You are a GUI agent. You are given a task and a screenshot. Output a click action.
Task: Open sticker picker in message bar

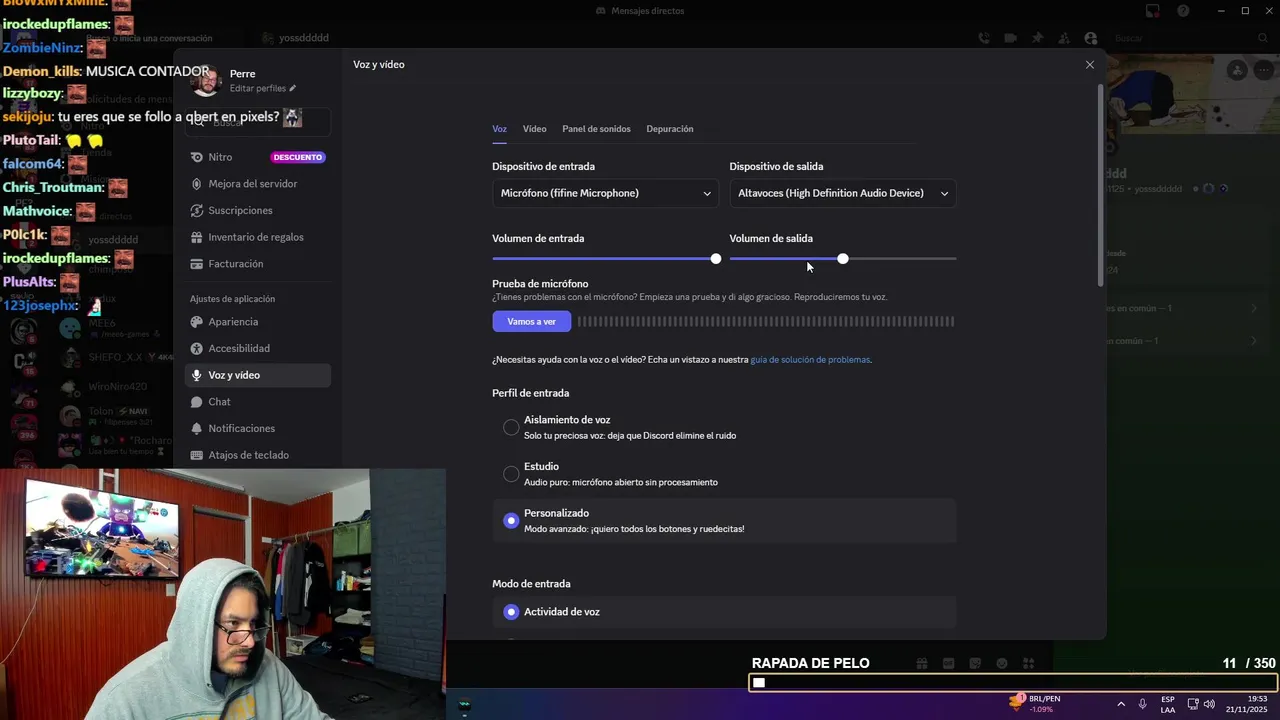pyautogui.click(x=975, y=663)
